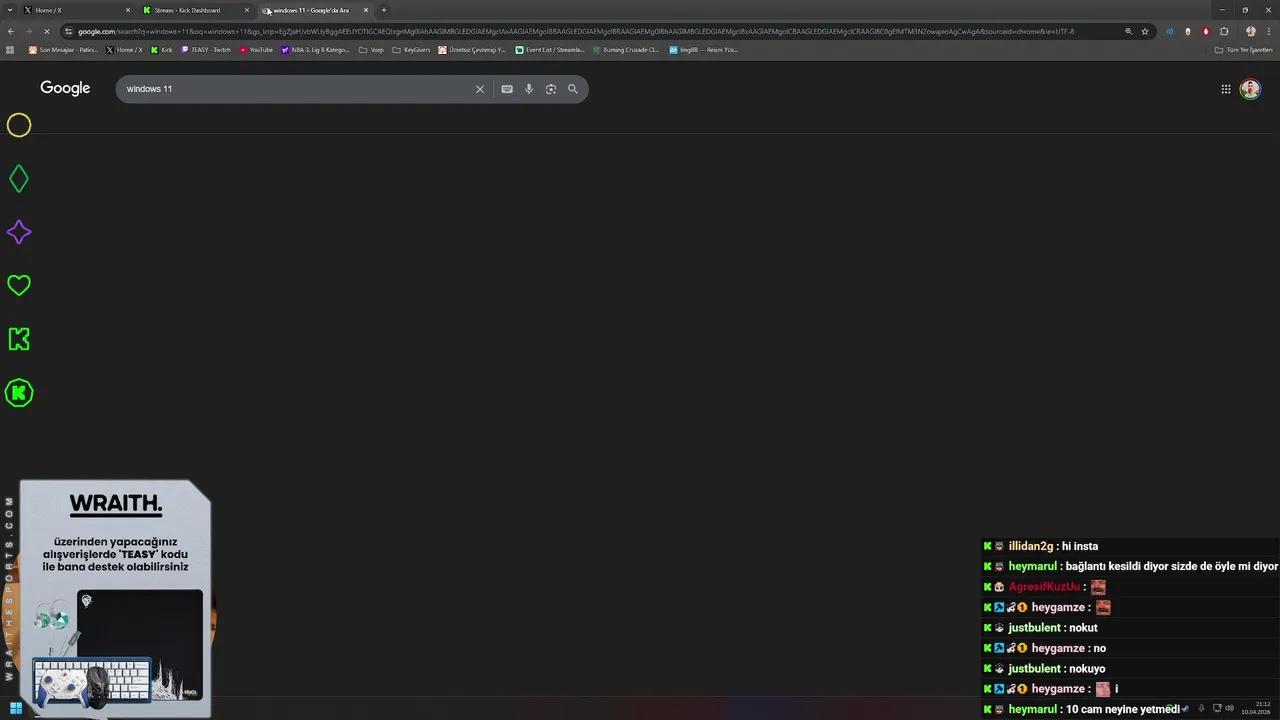This screenshot has height=720, width=1280.
Task: Click justbulent's nokuyo chat message
Action: [x=1044, y=668]
